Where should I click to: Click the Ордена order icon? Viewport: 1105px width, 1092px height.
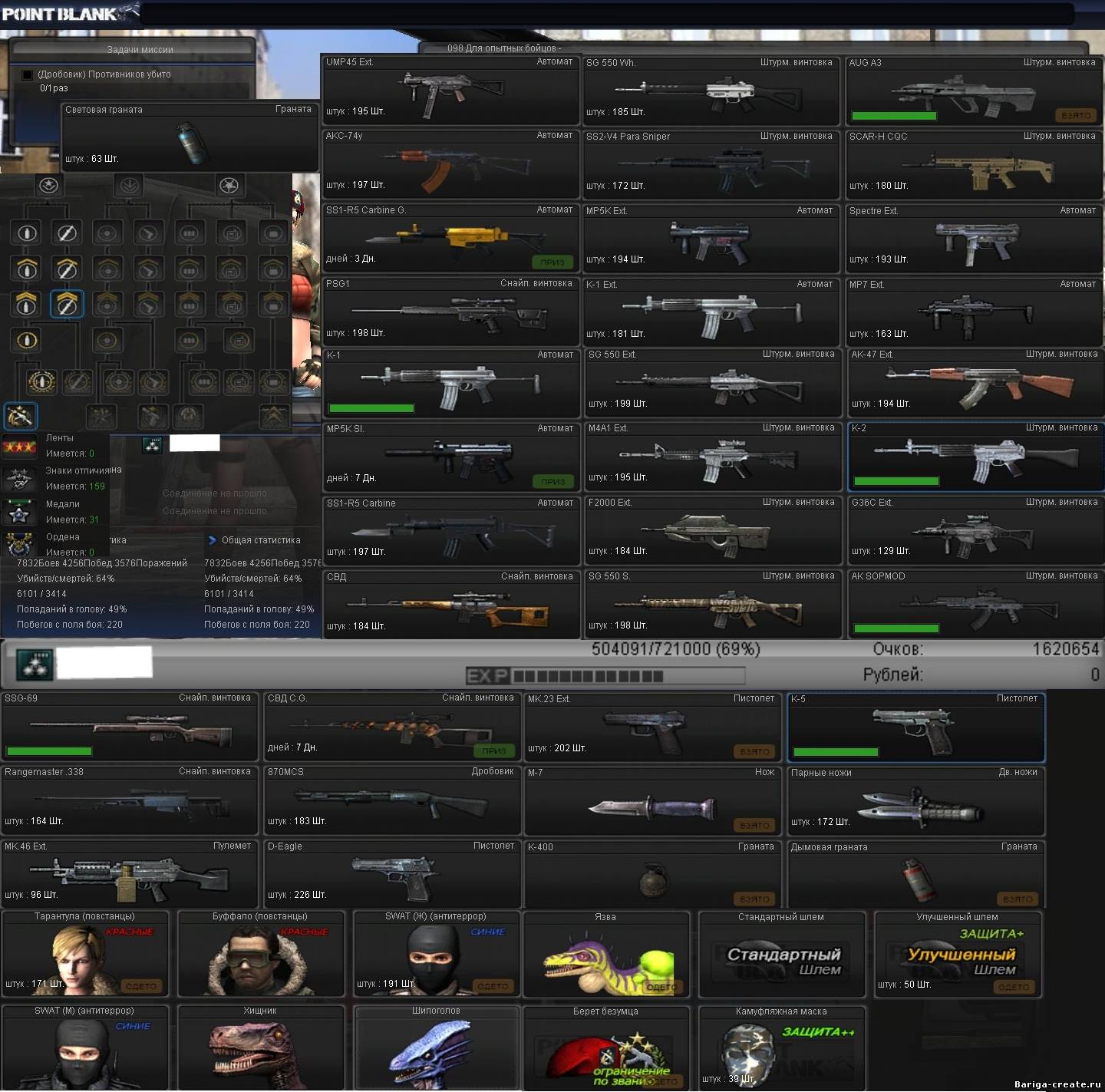point(19,543)
